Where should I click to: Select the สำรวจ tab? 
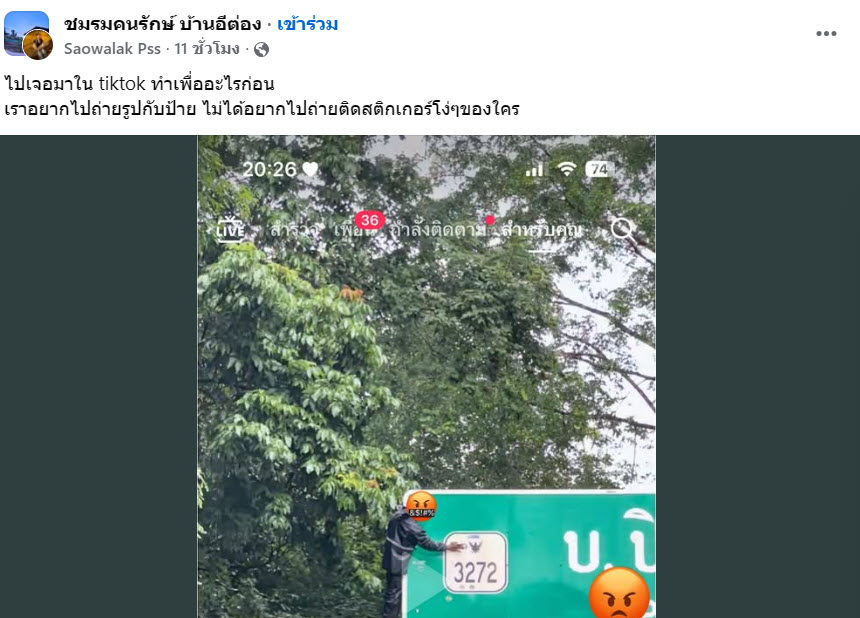click(293, 230)
